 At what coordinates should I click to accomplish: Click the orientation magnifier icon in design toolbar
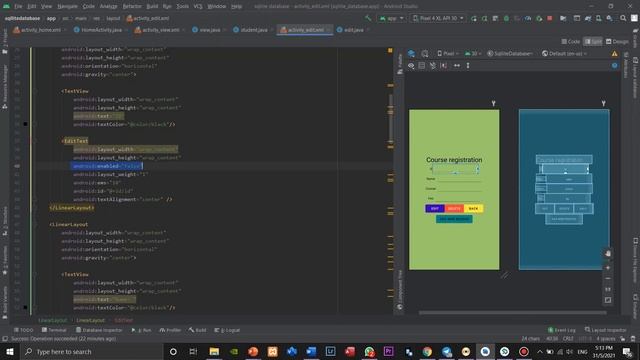pyautogui.click(x=425, y=53)
